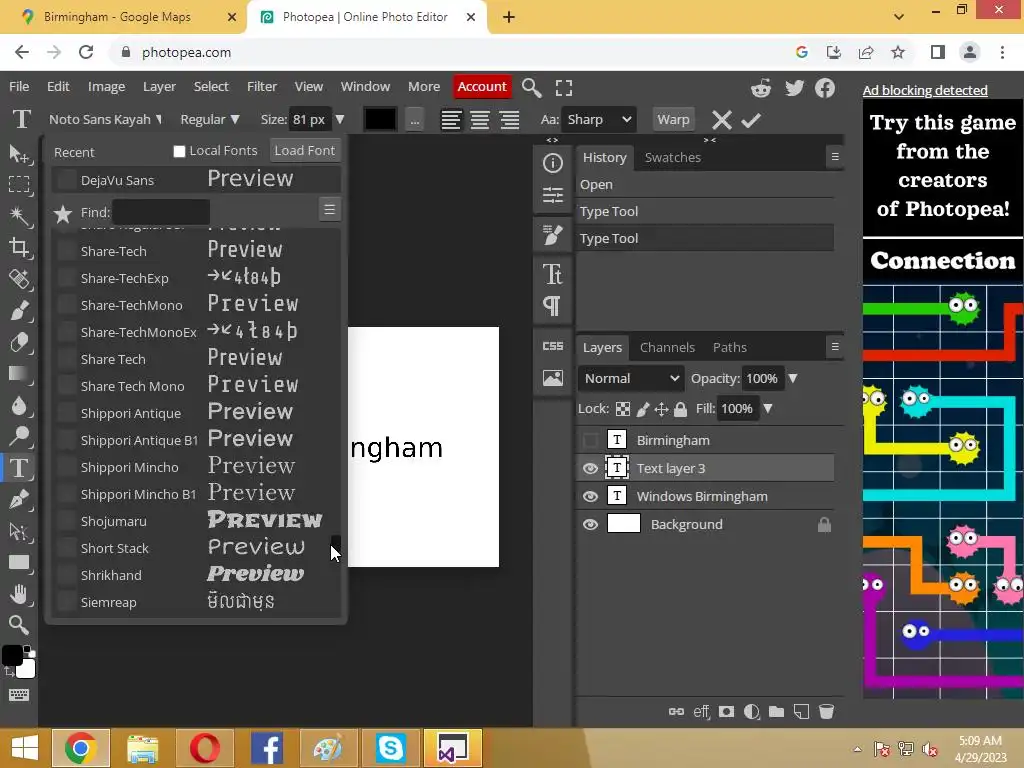Open the Ad blocking detected link
This screenshot has width=1024, height=768.
pyautogui.click(x=925, y=91)
